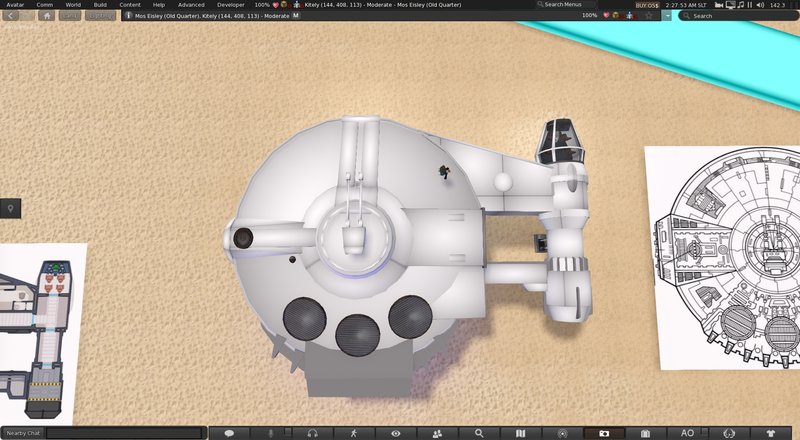Image resolution: width=800 pixels, height=440 pixels.
Task: Click the FPS value 142.3
Action: [778, 5]
